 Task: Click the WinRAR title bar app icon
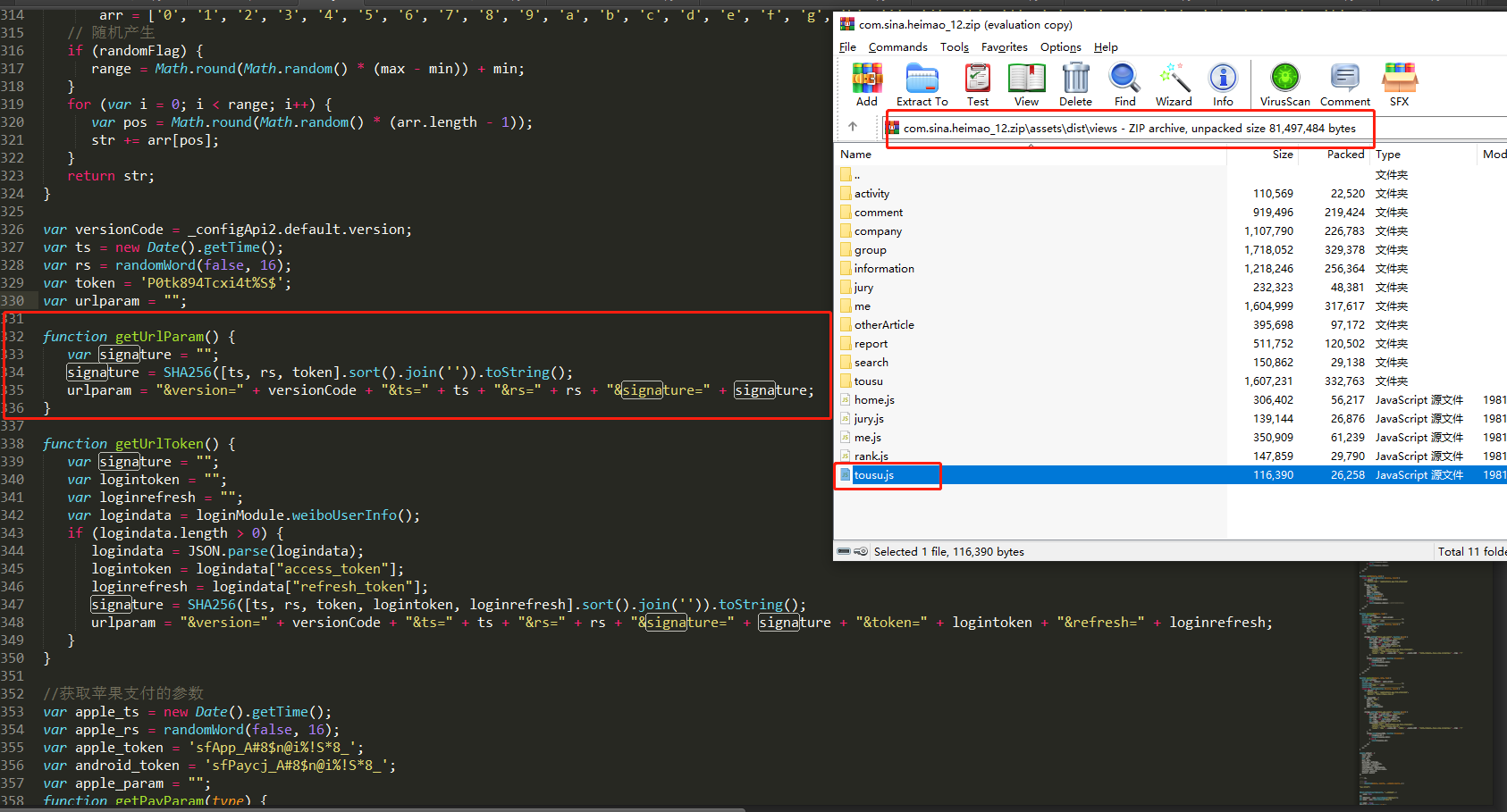[846, 24]
